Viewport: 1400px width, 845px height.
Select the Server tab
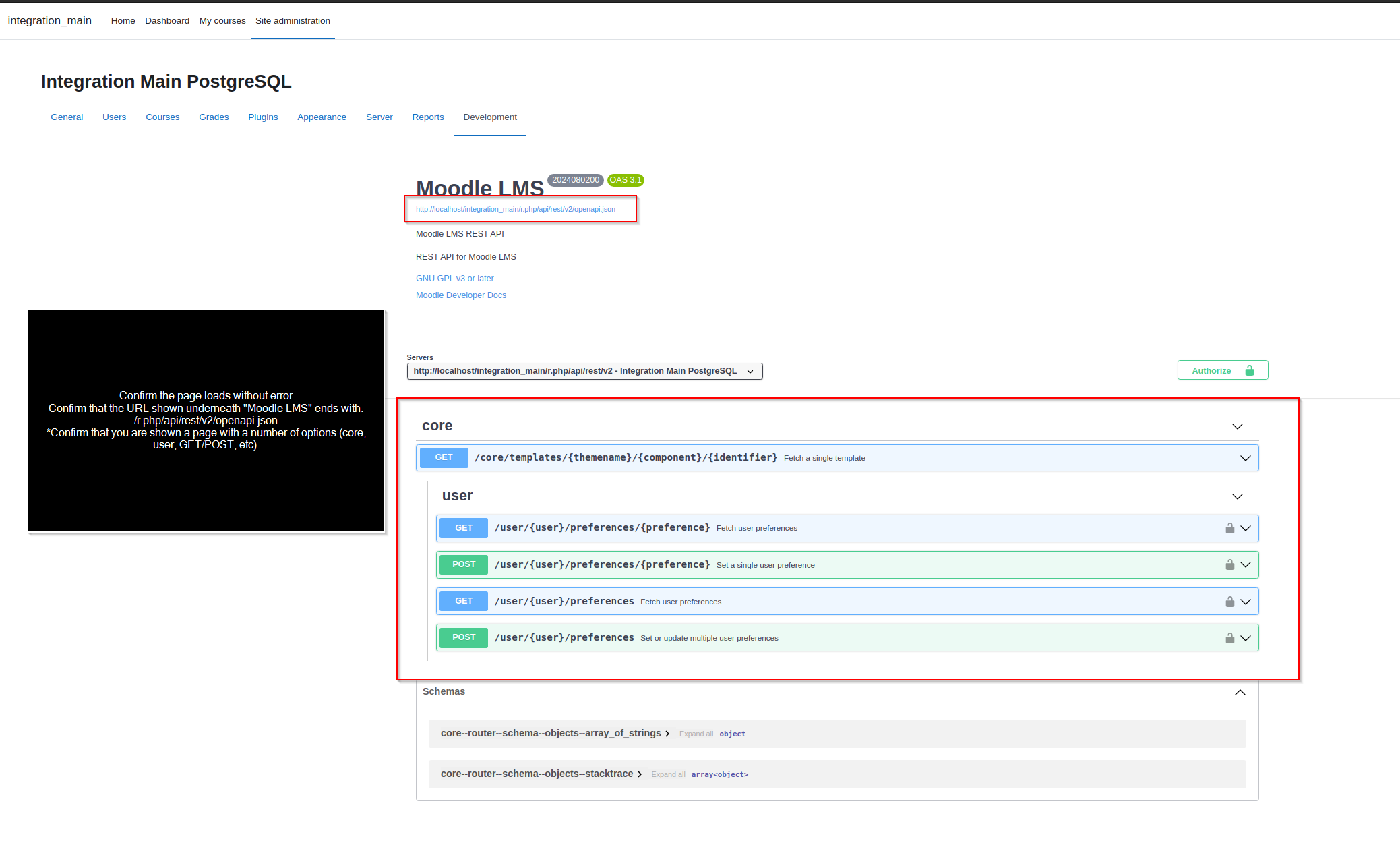(x=379, y=117)
